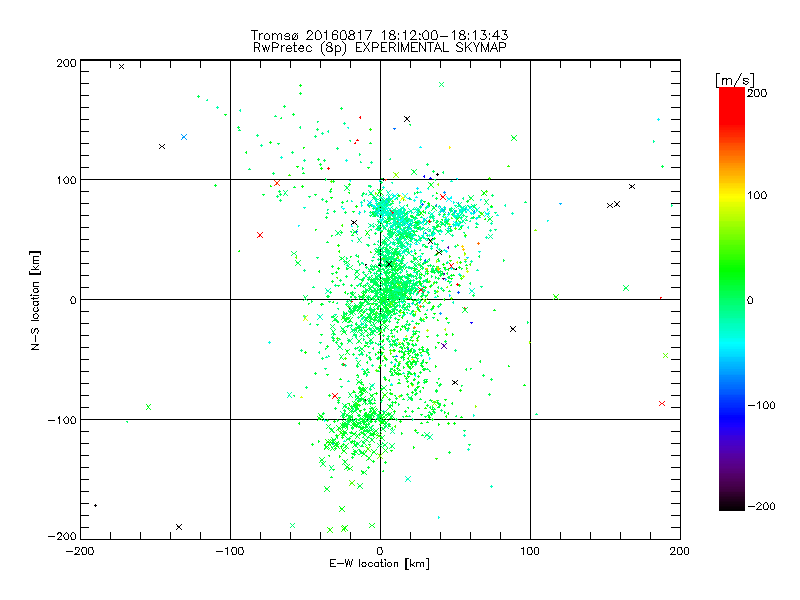This screenshot has width=800, height=600.
Task: Select the N-S axis tick label '100'
Action: [x=66, y=180]
